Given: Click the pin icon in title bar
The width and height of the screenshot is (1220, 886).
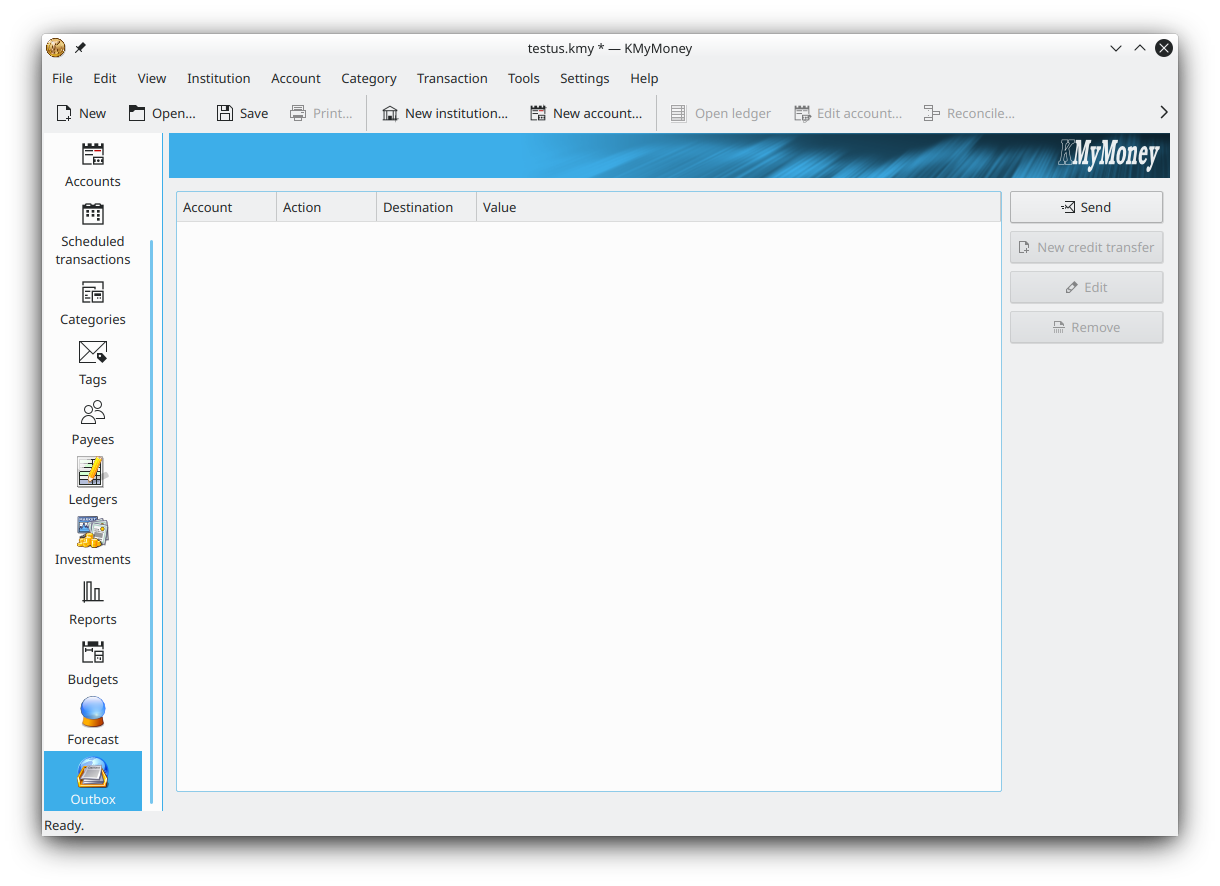Looking at the screenshot, I should click(80, 48).
